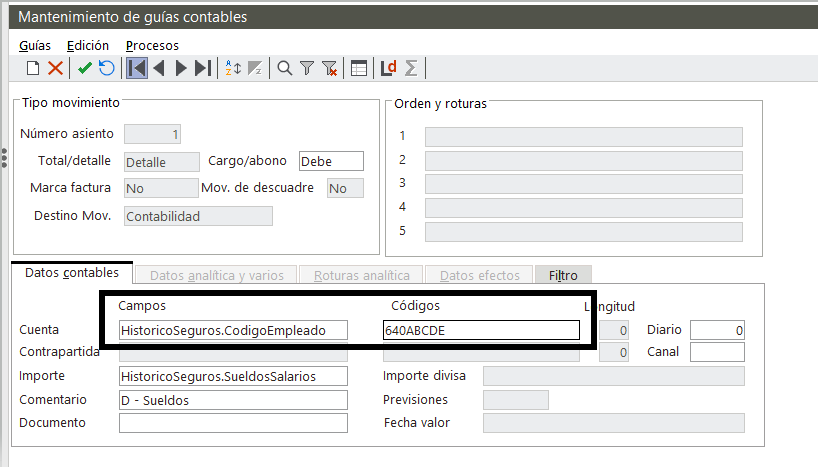Click Contrapartida campos field
The height and width of the screenshot is (467, 818).
[x=233, y=355]
